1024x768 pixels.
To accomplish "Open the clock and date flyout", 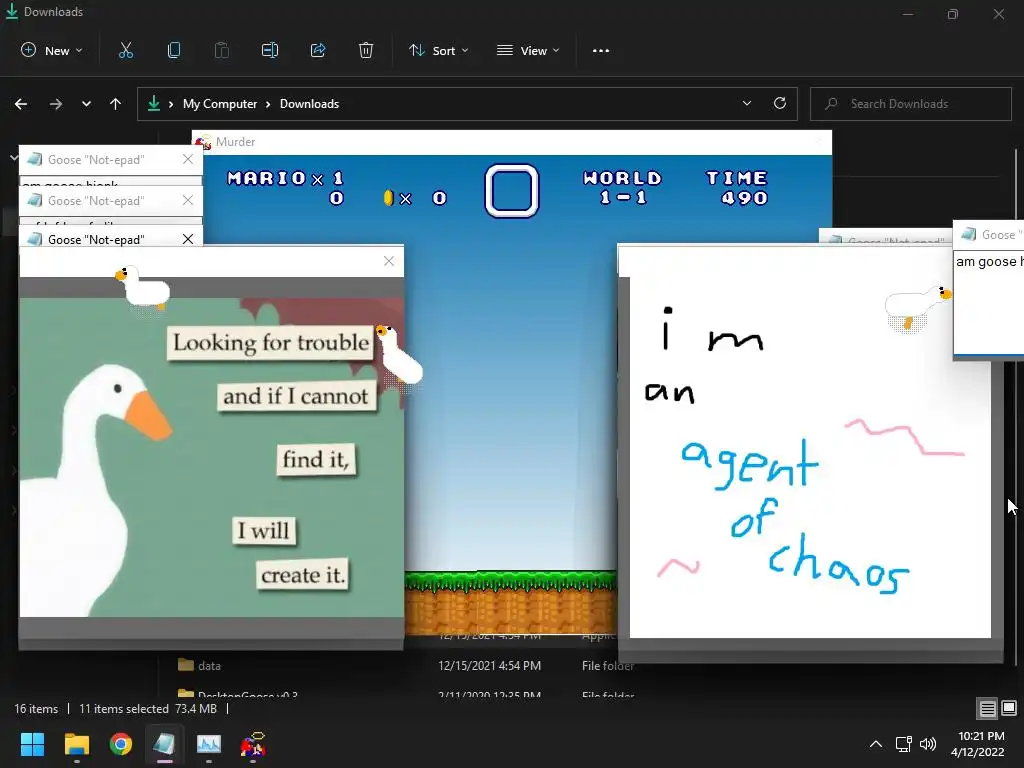I will click(x=979, y=744).
